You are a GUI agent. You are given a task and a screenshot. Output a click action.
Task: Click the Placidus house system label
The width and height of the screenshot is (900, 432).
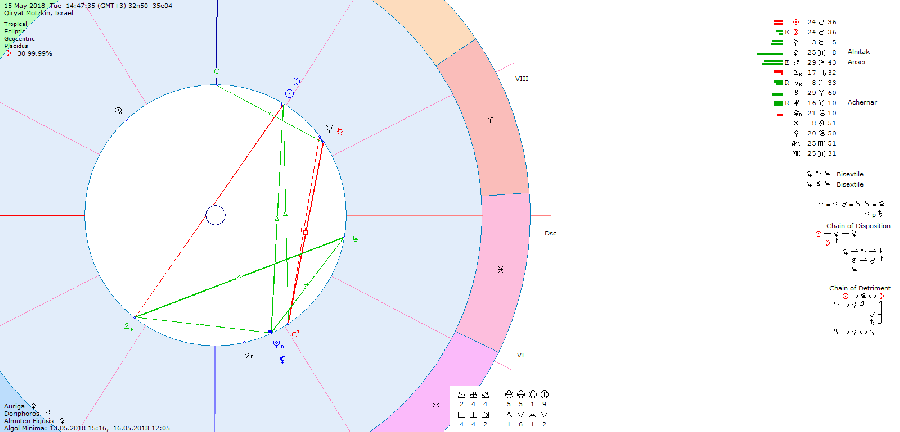click(x=15, y=46)
